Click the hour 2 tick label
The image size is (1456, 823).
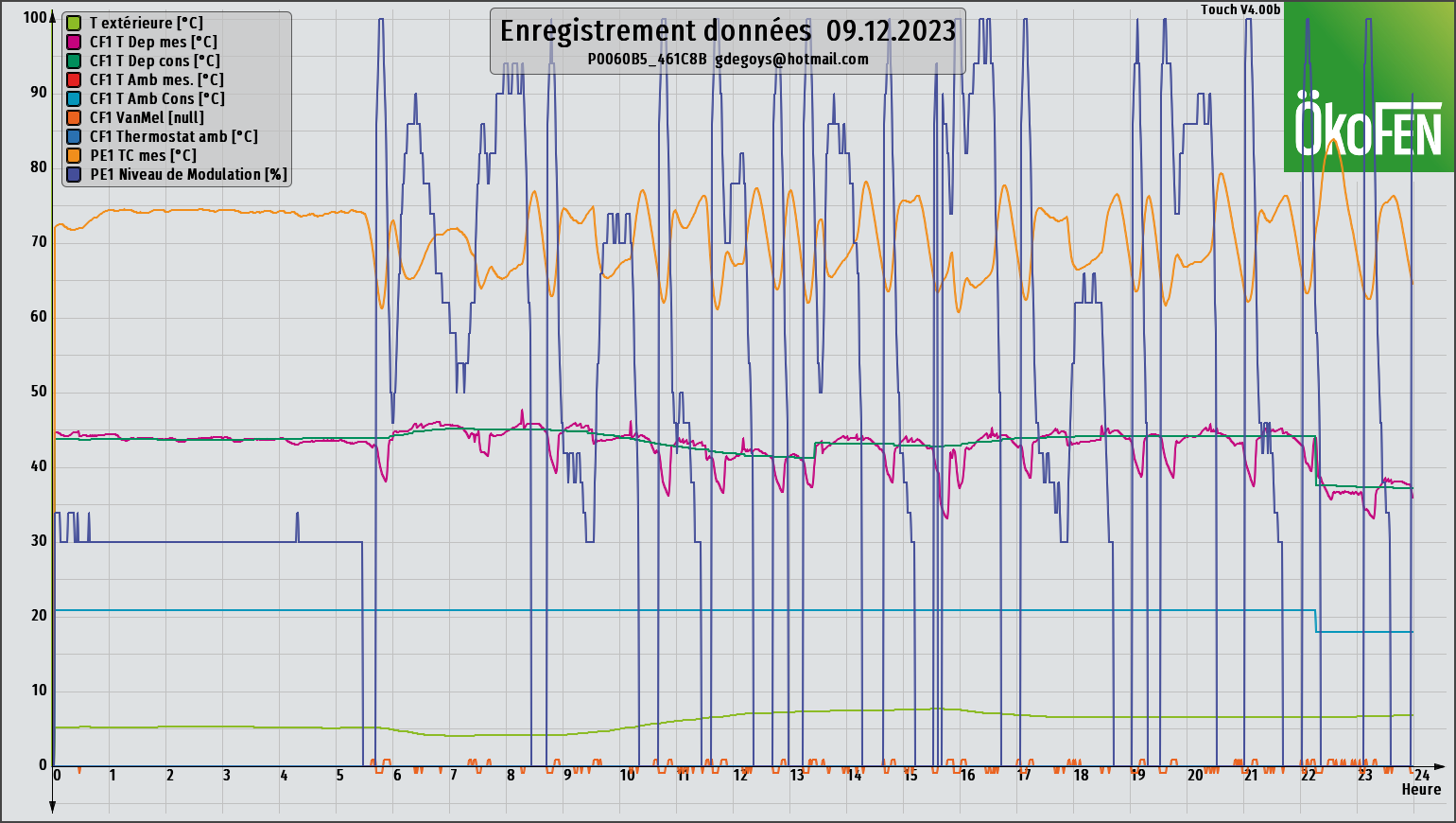(x=170, y=775)
